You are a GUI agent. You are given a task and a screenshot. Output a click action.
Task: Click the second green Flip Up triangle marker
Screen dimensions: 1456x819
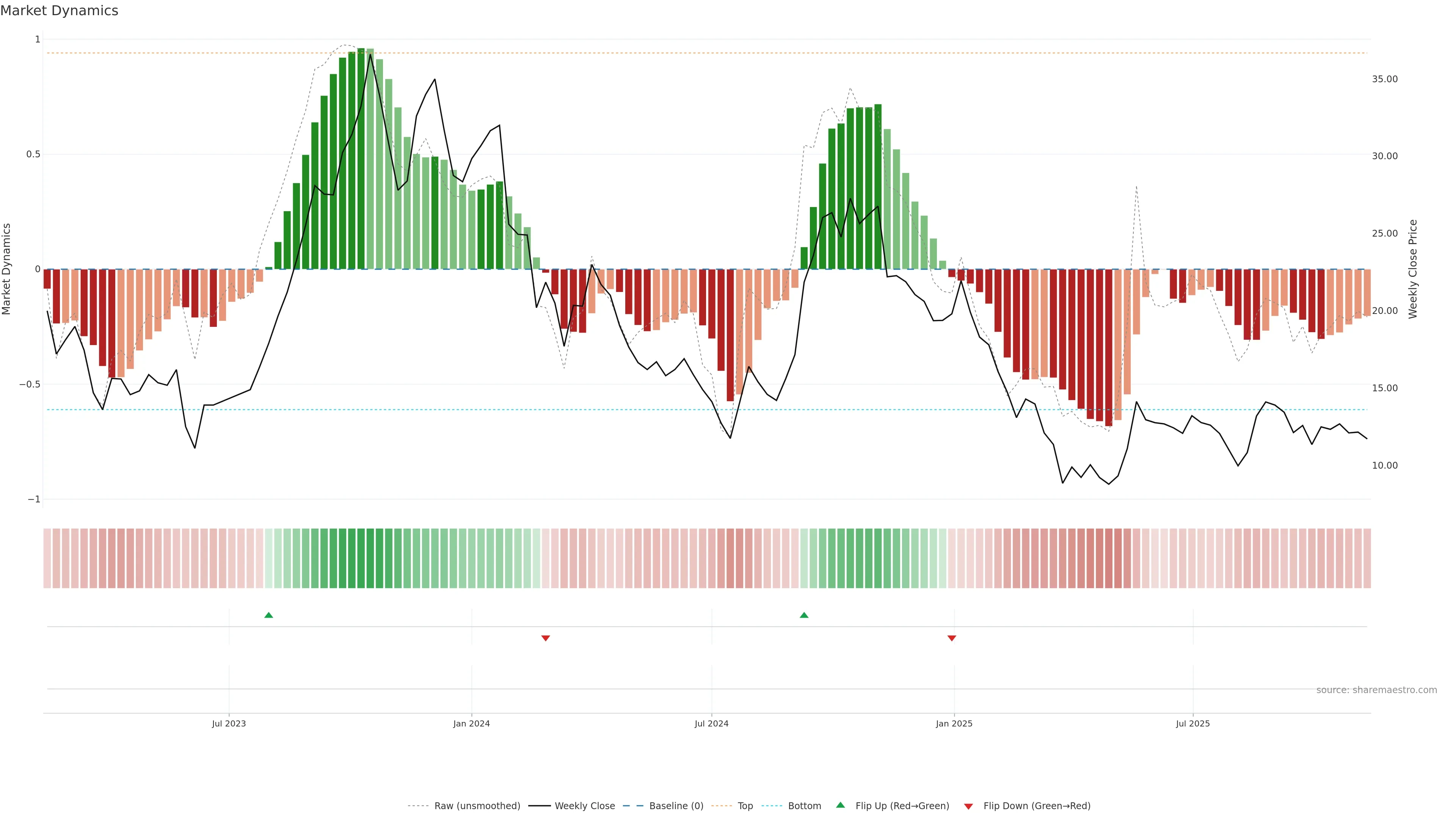(804, 615)
